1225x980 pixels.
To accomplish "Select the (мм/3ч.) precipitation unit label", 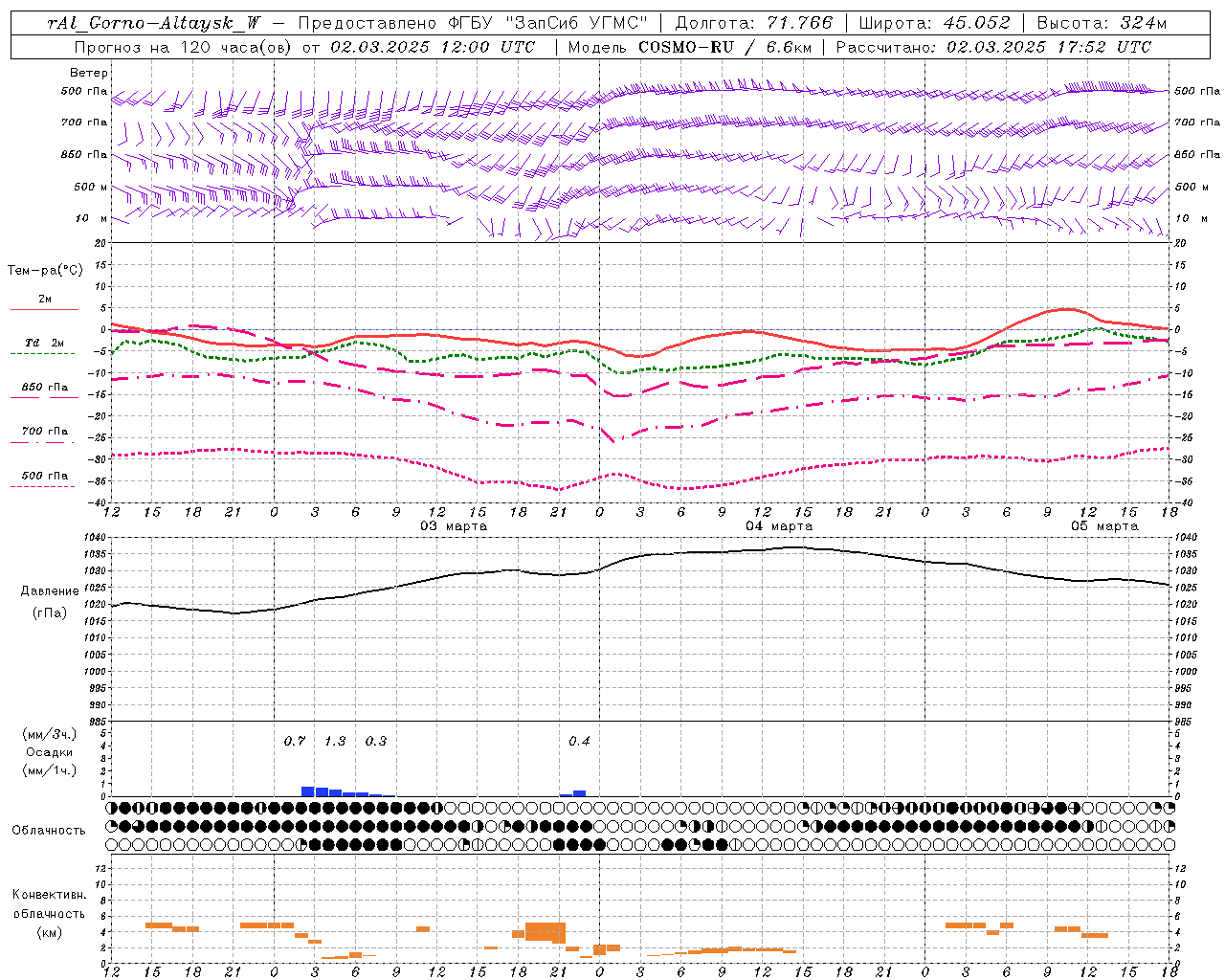I will point(49,734).
